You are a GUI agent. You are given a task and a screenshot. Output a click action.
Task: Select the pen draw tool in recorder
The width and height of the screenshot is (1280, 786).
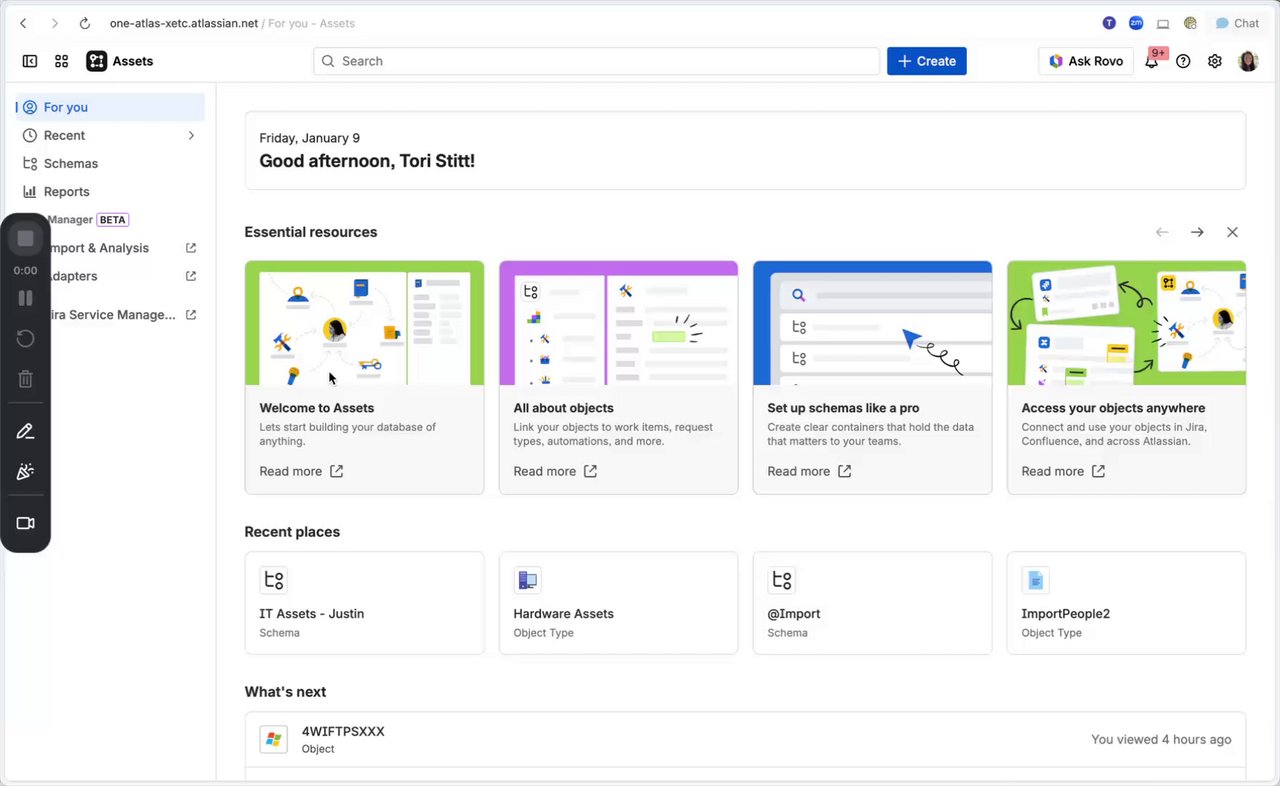[x=26, y=431]
